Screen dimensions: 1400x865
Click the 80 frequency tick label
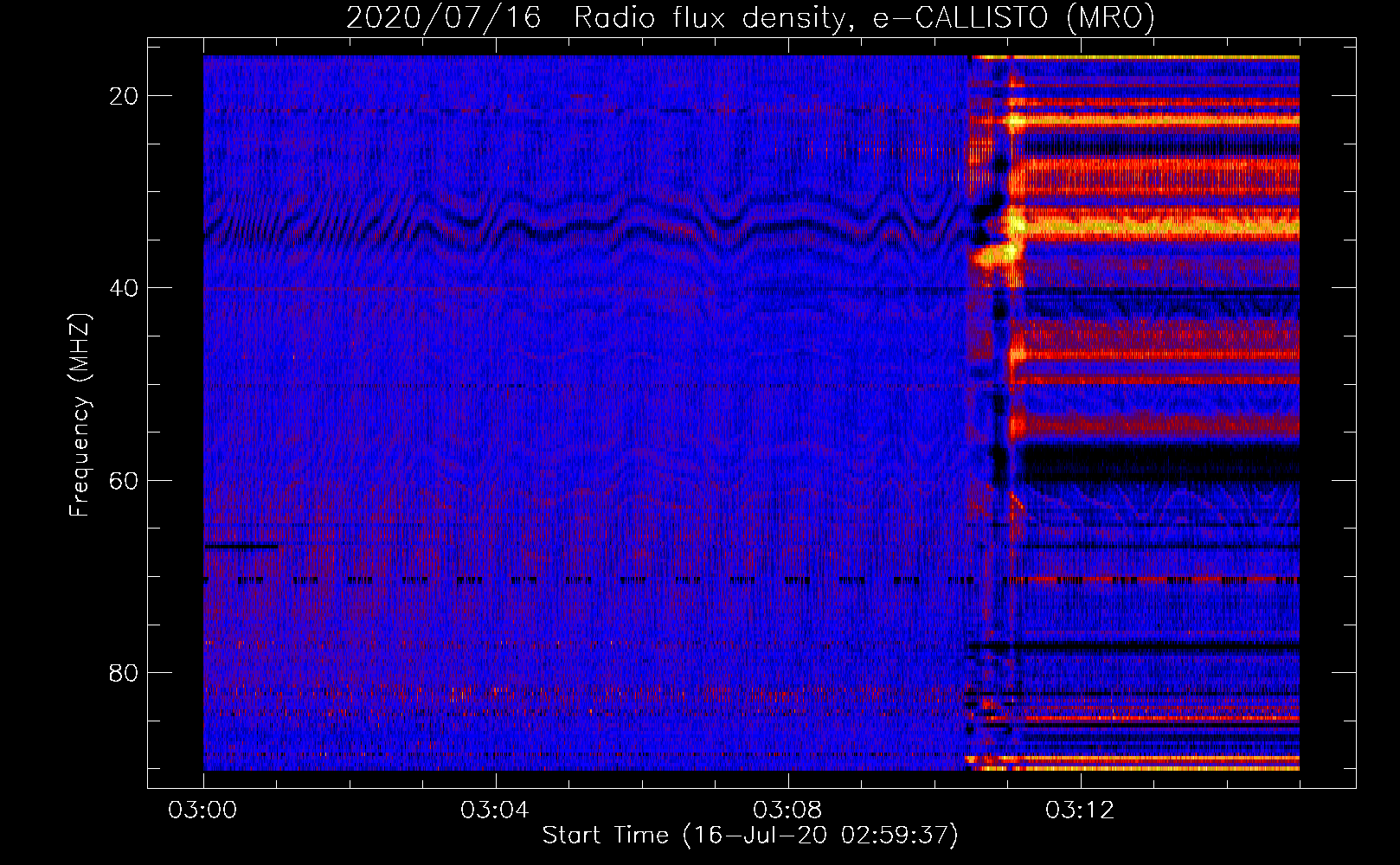[x=125, y=672]
